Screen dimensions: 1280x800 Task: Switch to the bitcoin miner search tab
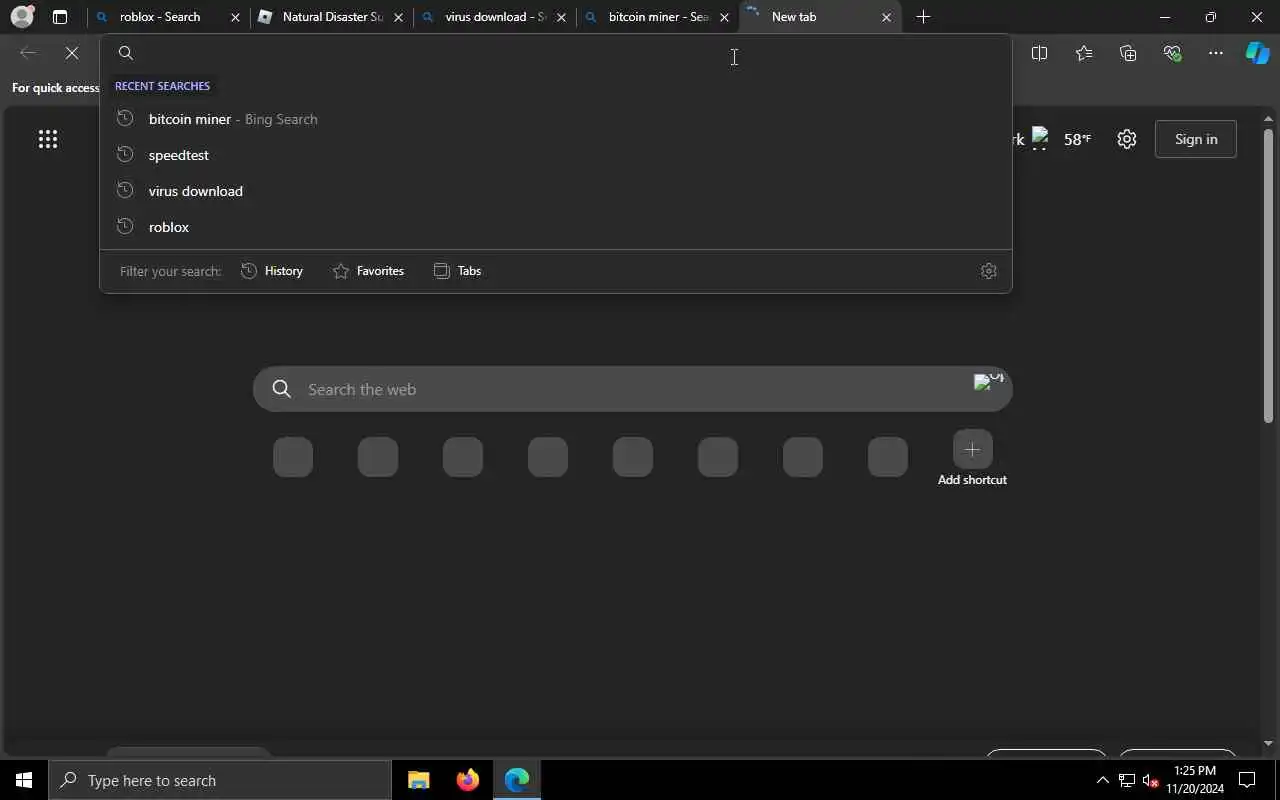[x=656, y=17]
